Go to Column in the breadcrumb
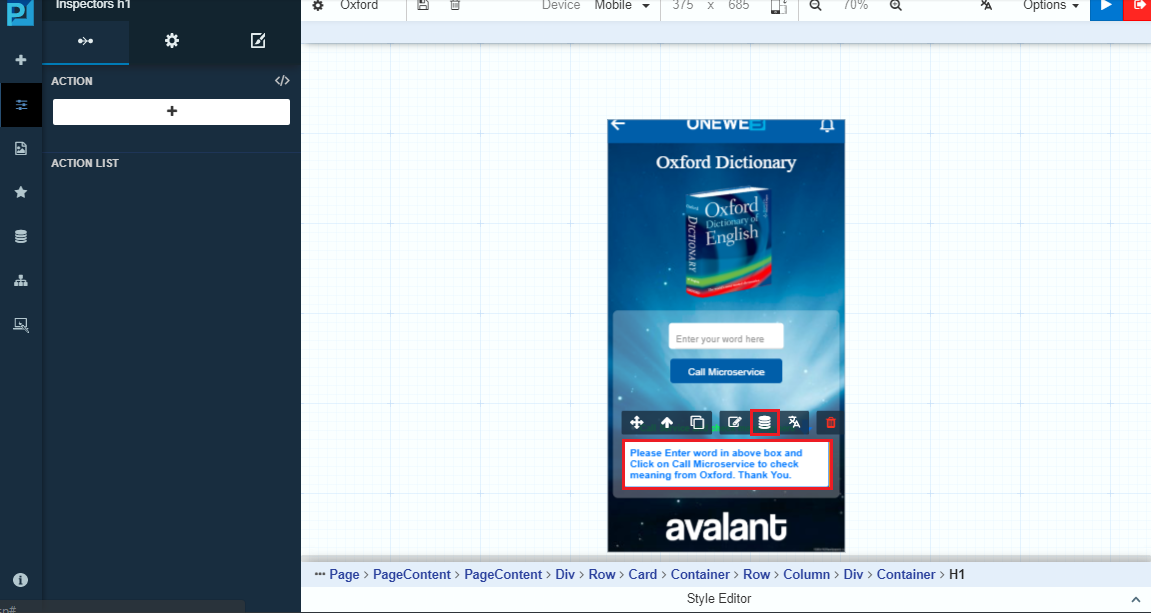This screenshot has height=613, width=1151. tap(806, 574)
